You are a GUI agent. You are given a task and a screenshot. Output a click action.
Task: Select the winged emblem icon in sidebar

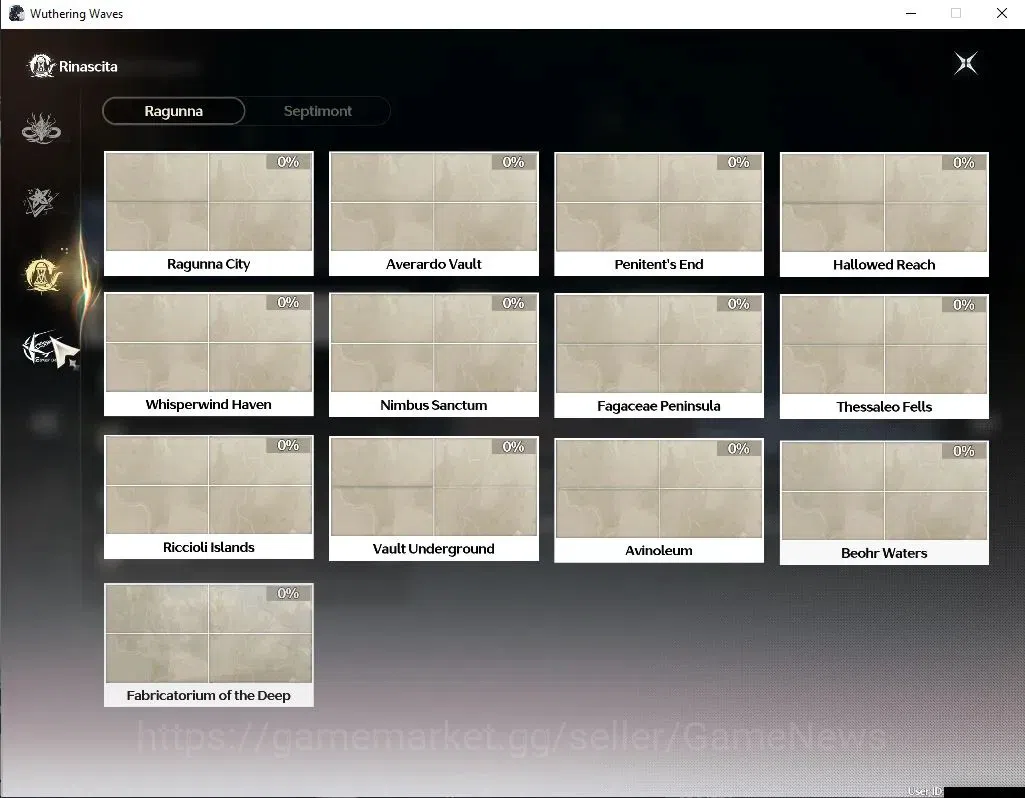coord(41,347)
